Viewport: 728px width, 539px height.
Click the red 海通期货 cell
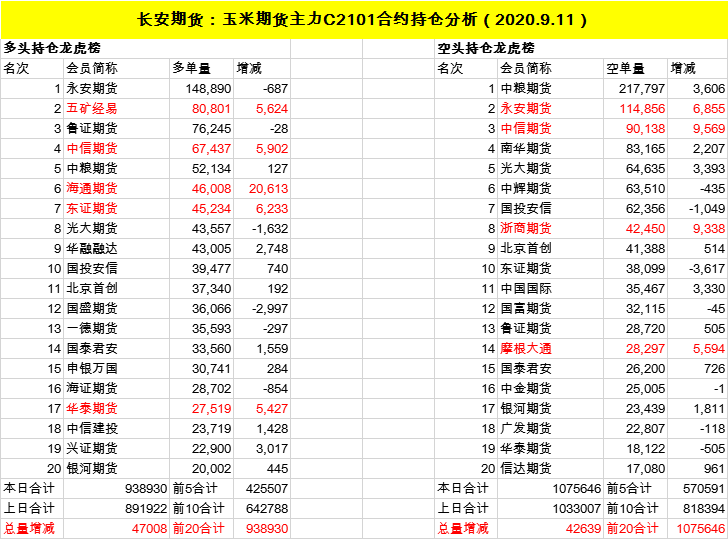click(x=117, y=188)
